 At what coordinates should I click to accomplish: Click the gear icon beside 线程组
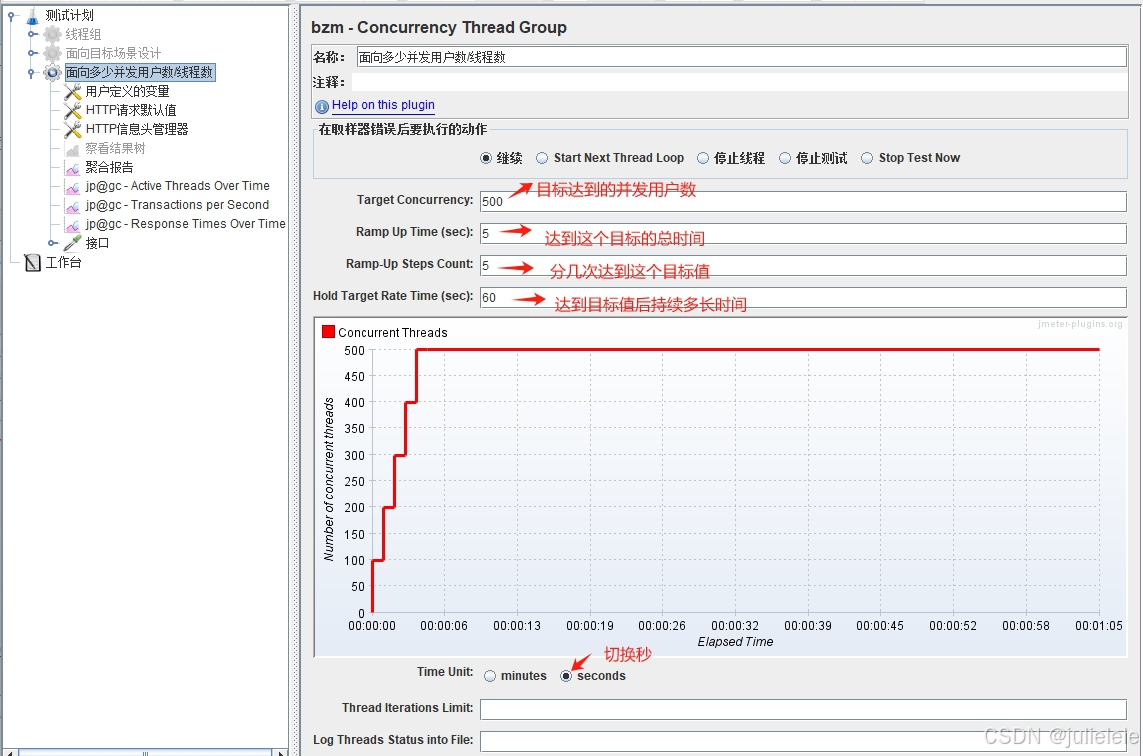pos(52,34)
